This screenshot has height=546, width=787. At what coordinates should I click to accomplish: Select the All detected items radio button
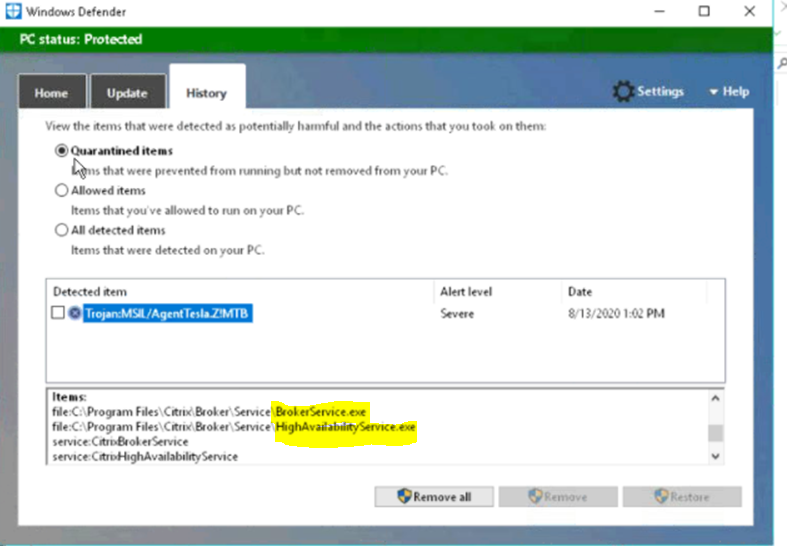click(x=61, y=230)
